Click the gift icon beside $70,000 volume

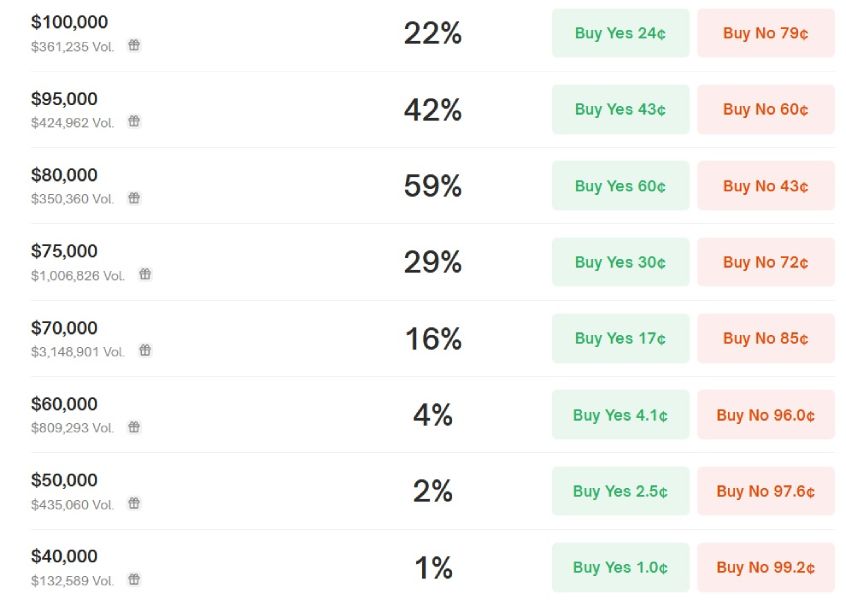pos(145,351)
